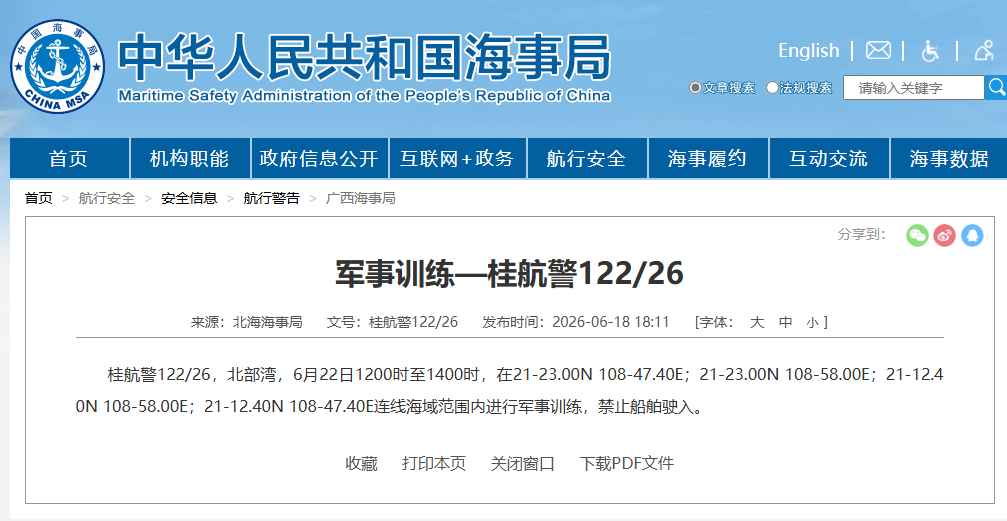Image resolution: width=1007 pixels, height=521 pixels.
Task: Click the source text 北海海事局
Action: (x=267, y=322)
